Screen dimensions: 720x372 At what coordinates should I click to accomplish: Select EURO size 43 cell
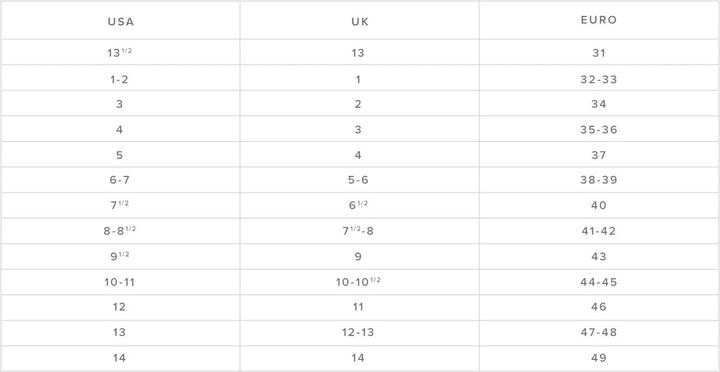tap(599, 257)
